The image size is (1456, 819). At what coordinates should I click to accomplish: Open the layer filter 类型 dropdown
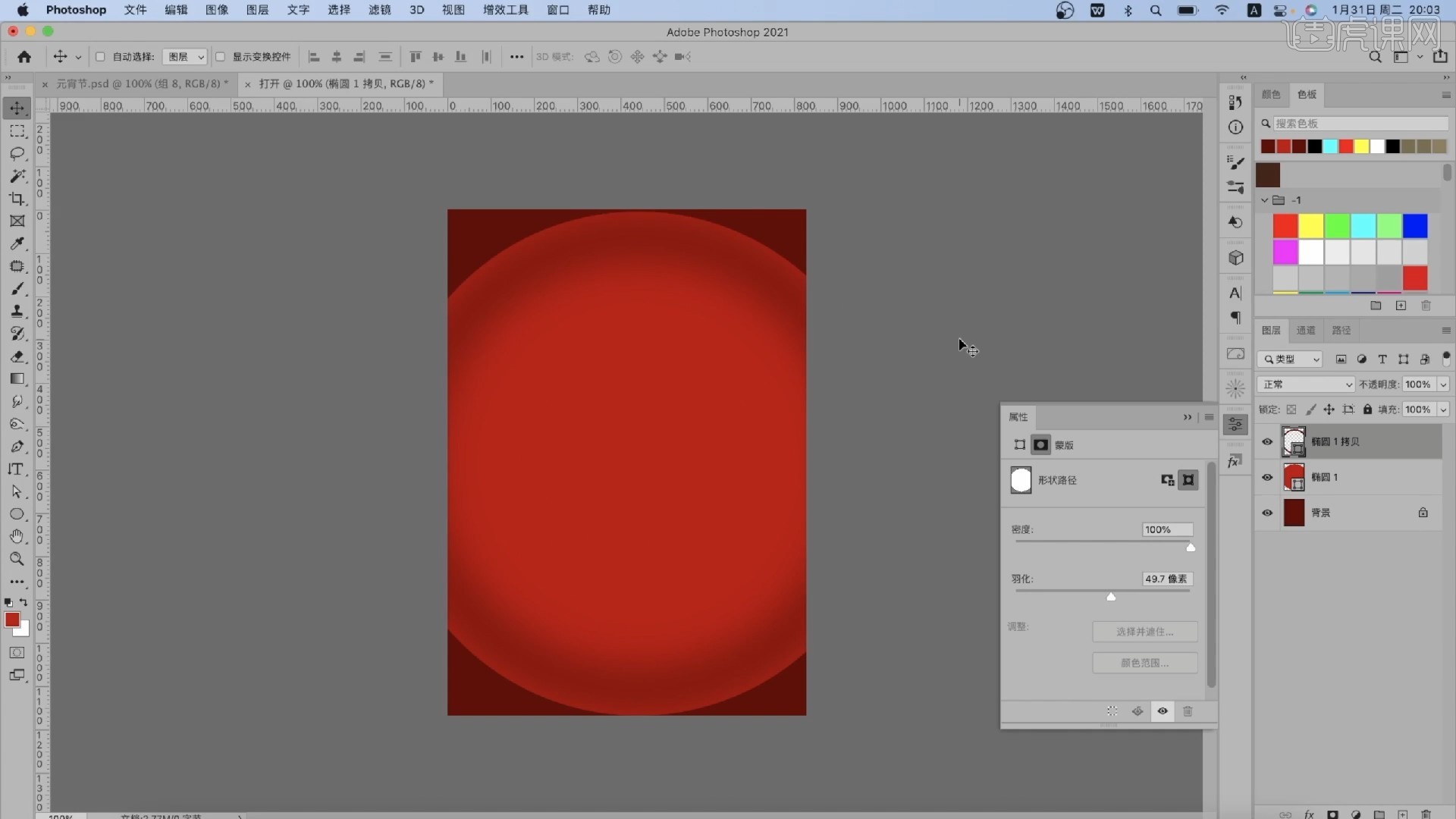pyautogui.click(x=1290, y=359)
